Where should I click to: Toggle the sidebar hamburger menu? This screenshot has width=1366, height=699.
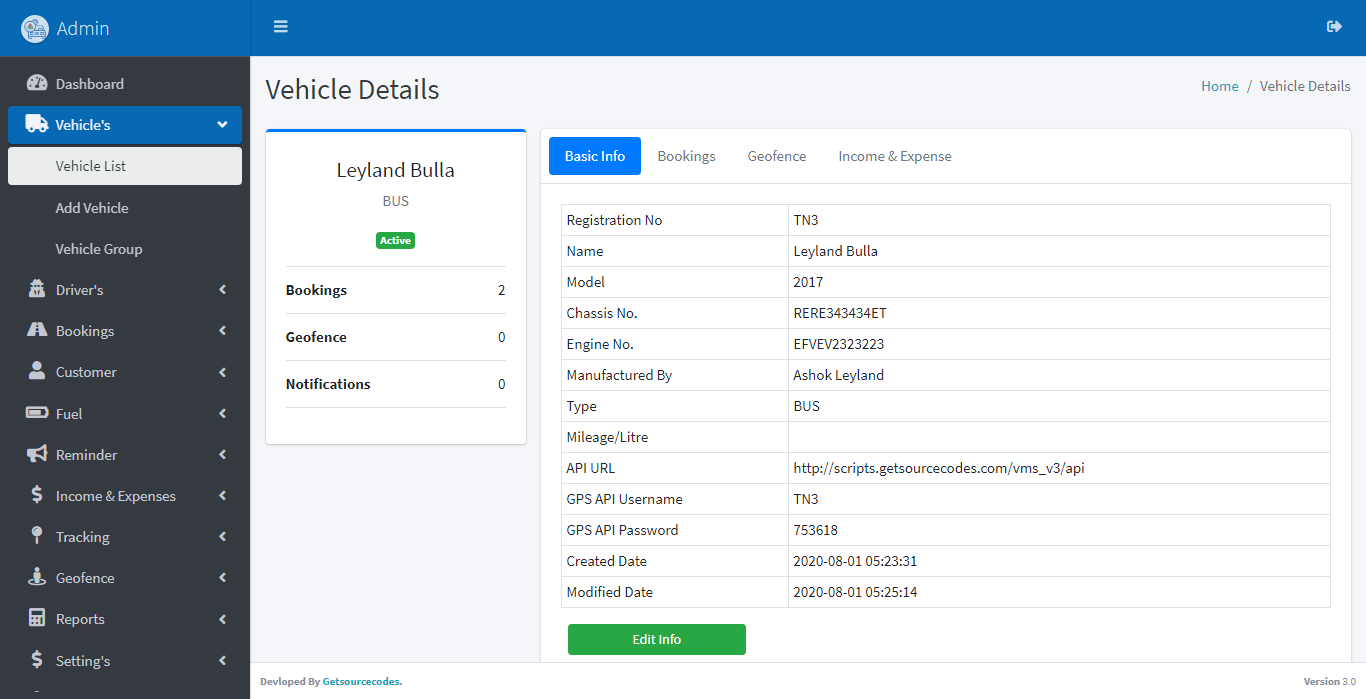tap(281, 27)
